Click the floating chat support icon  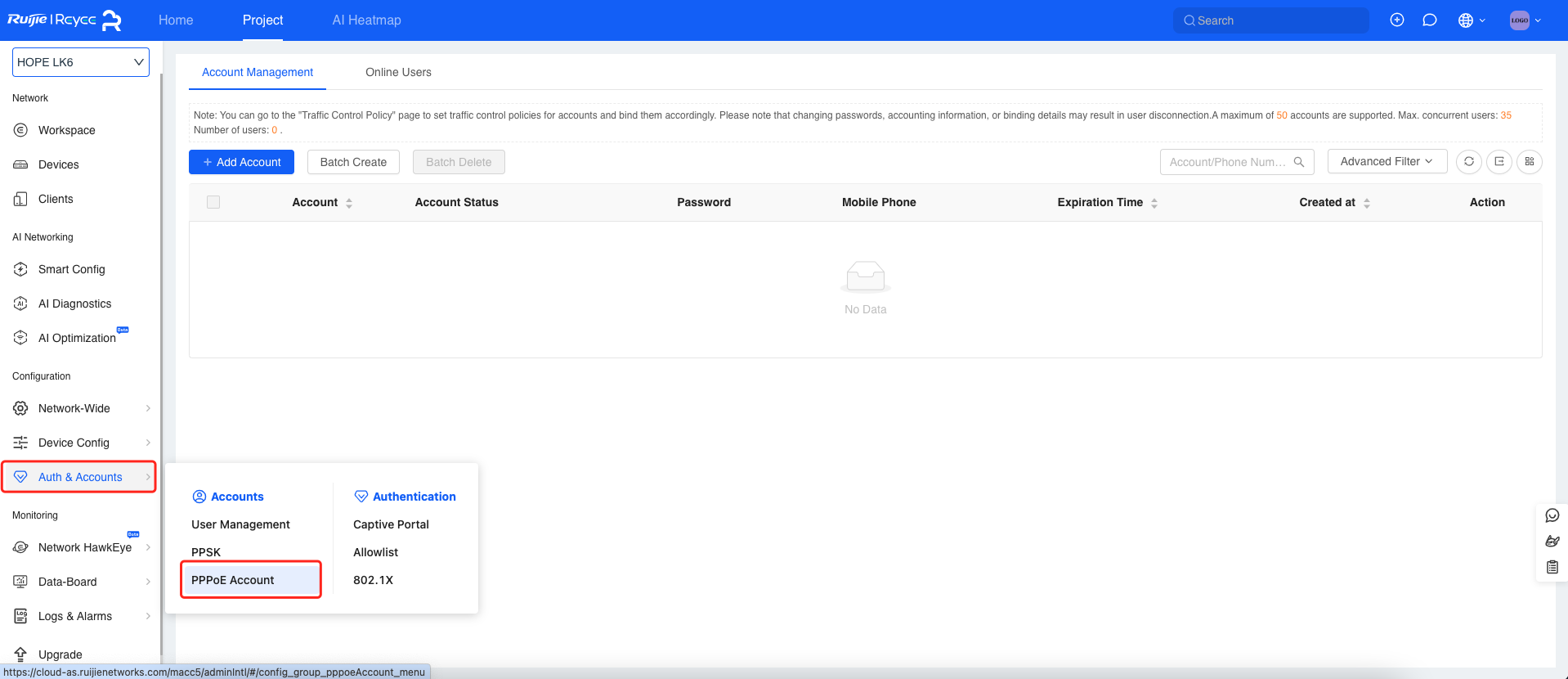1552,515
